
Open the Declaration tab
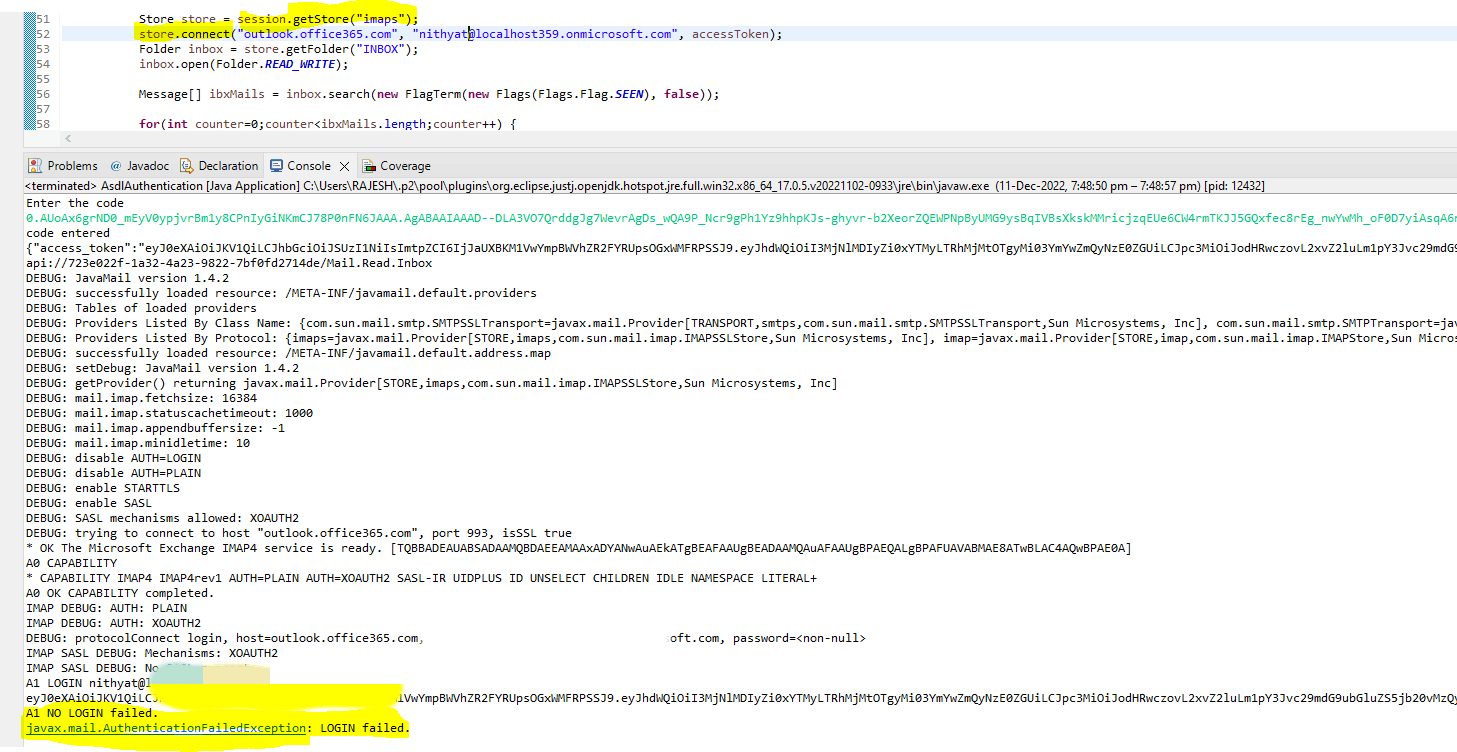(228, 166)
